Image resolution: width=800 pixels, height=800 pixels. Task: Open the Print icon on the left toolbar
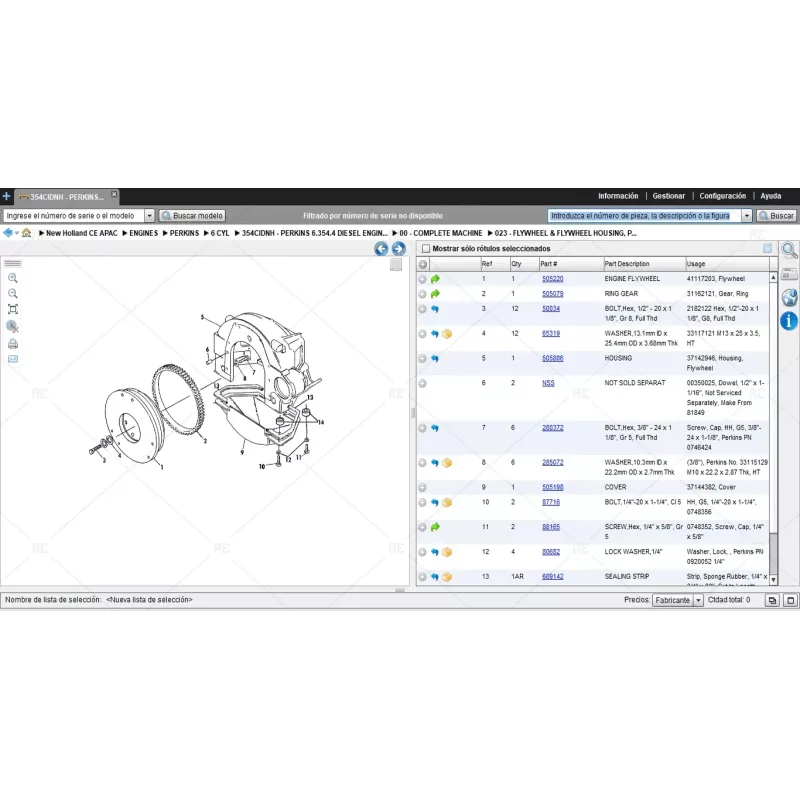[x=13, y=344]
